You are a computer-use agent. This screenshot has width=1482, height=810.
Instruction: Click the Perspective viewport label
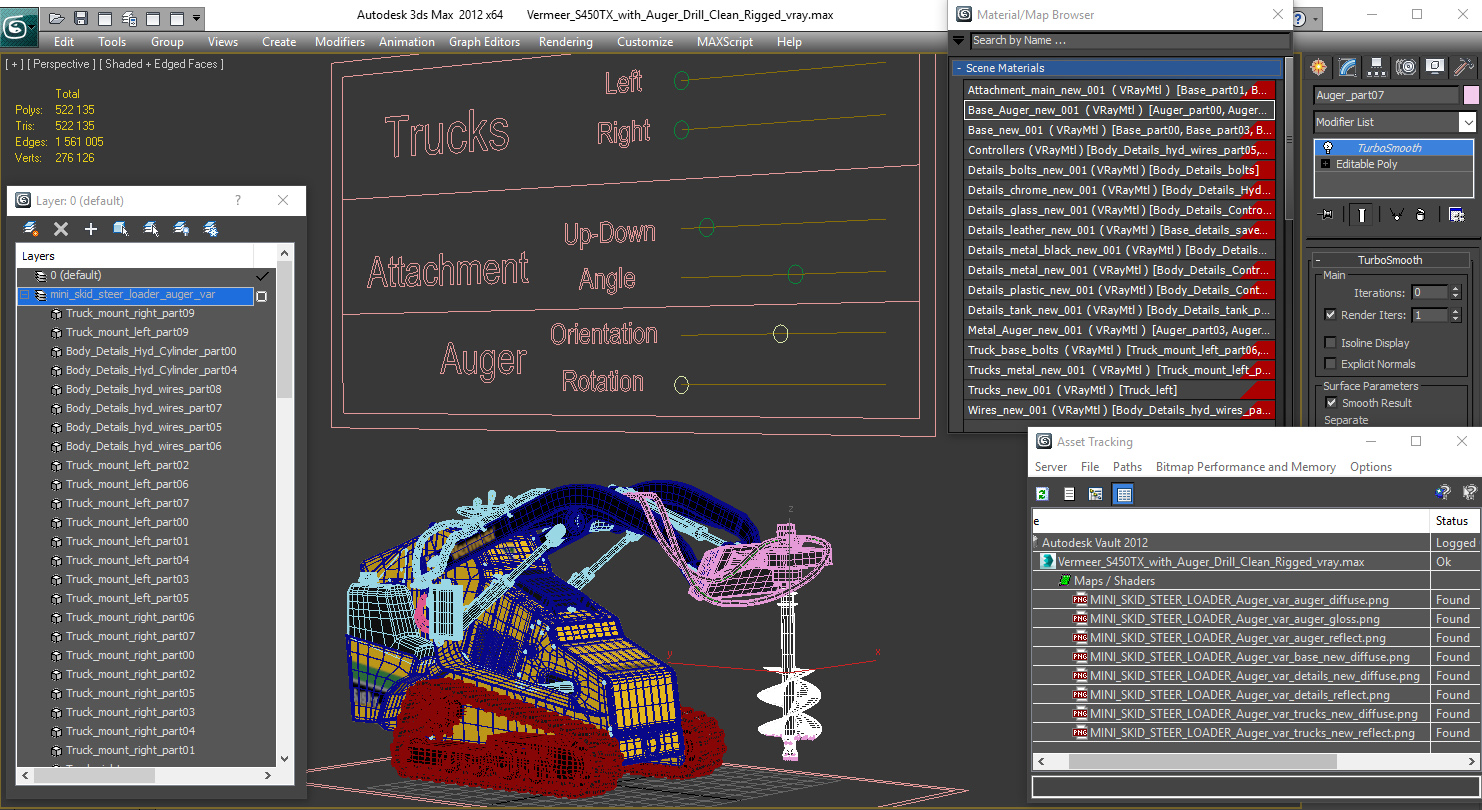click(x=62, y=64)
